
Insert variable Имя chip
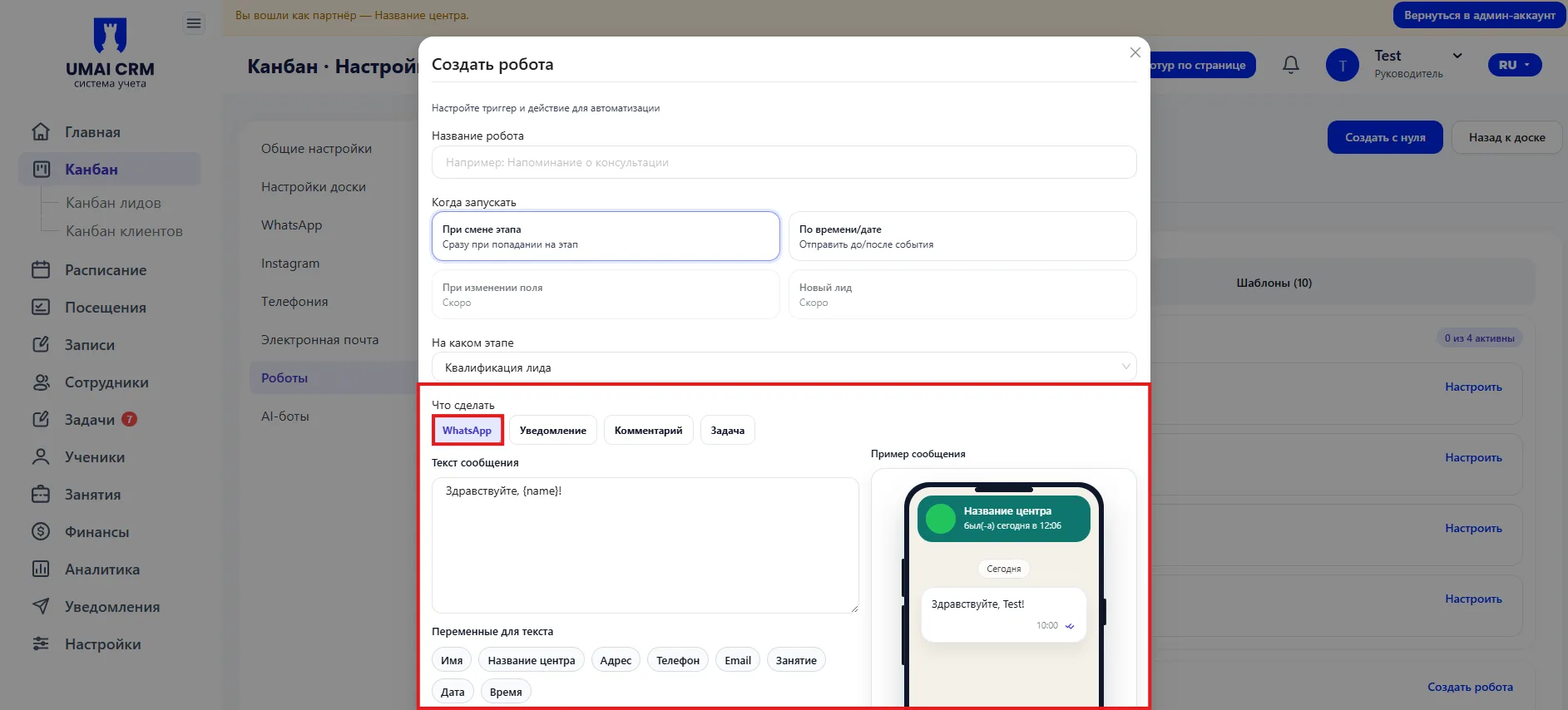[x=452, y=660]
